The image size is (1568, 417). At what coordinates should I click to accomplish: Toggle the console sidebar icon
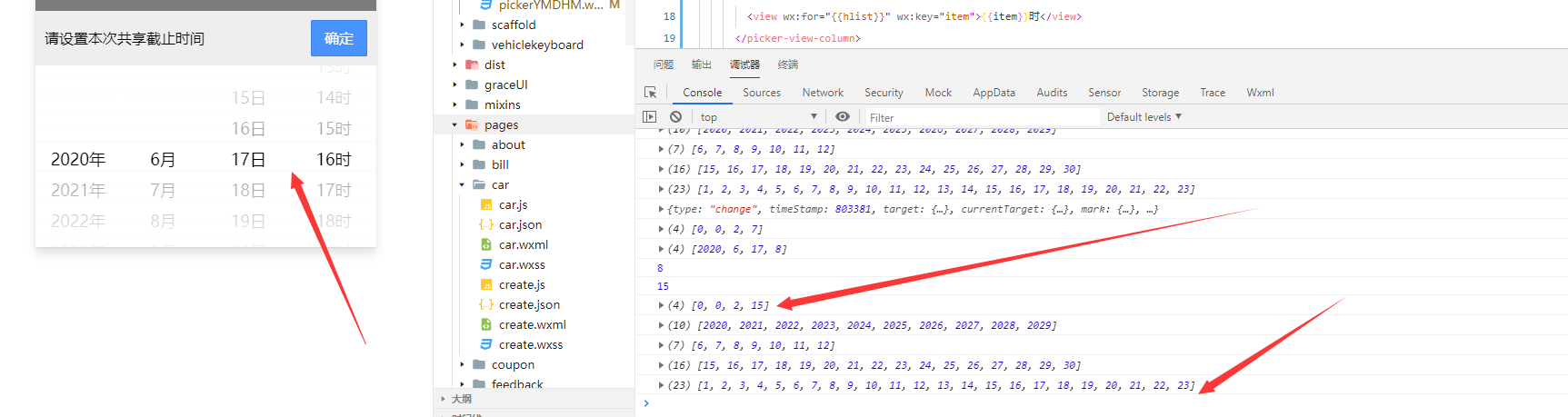coord(649,116)
